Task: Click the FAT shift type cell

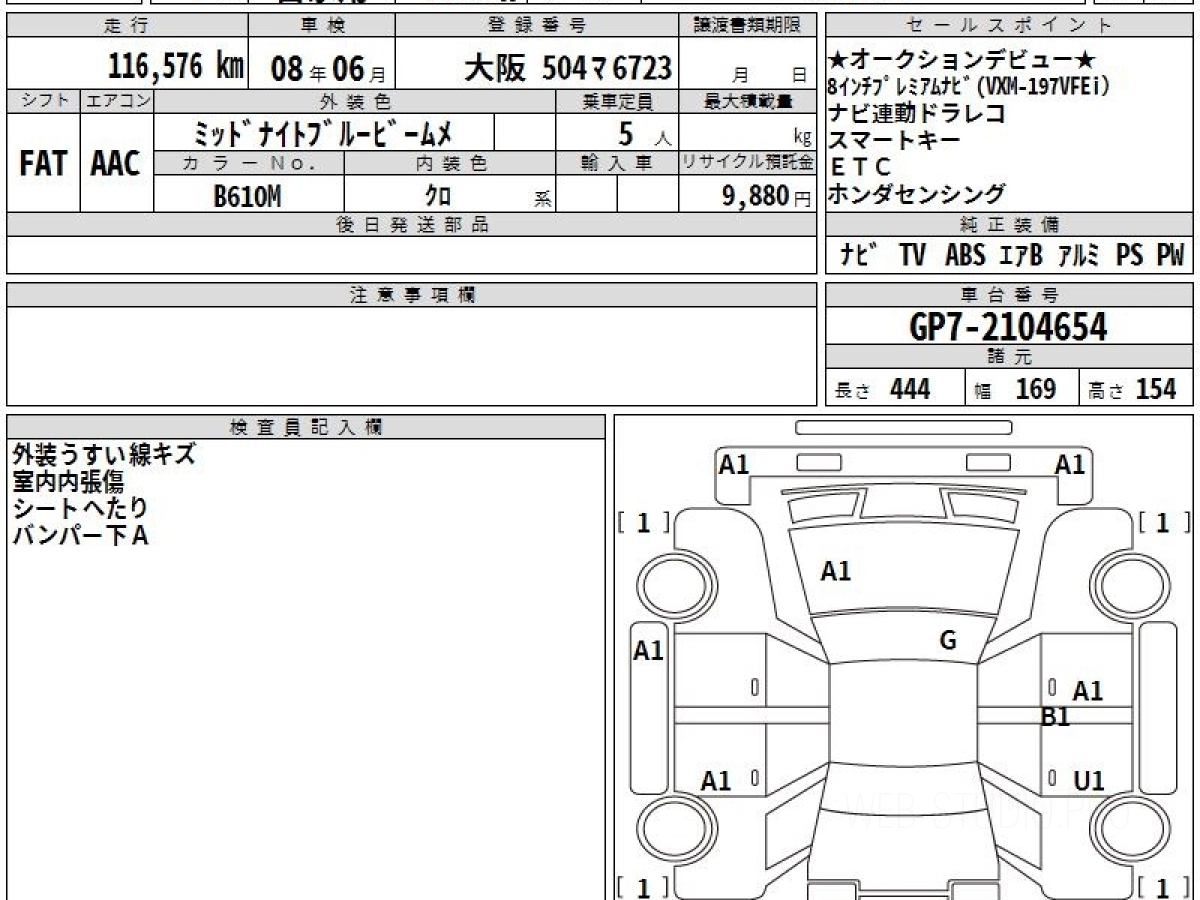Action: pyautogui.click(x=43, y=163)
